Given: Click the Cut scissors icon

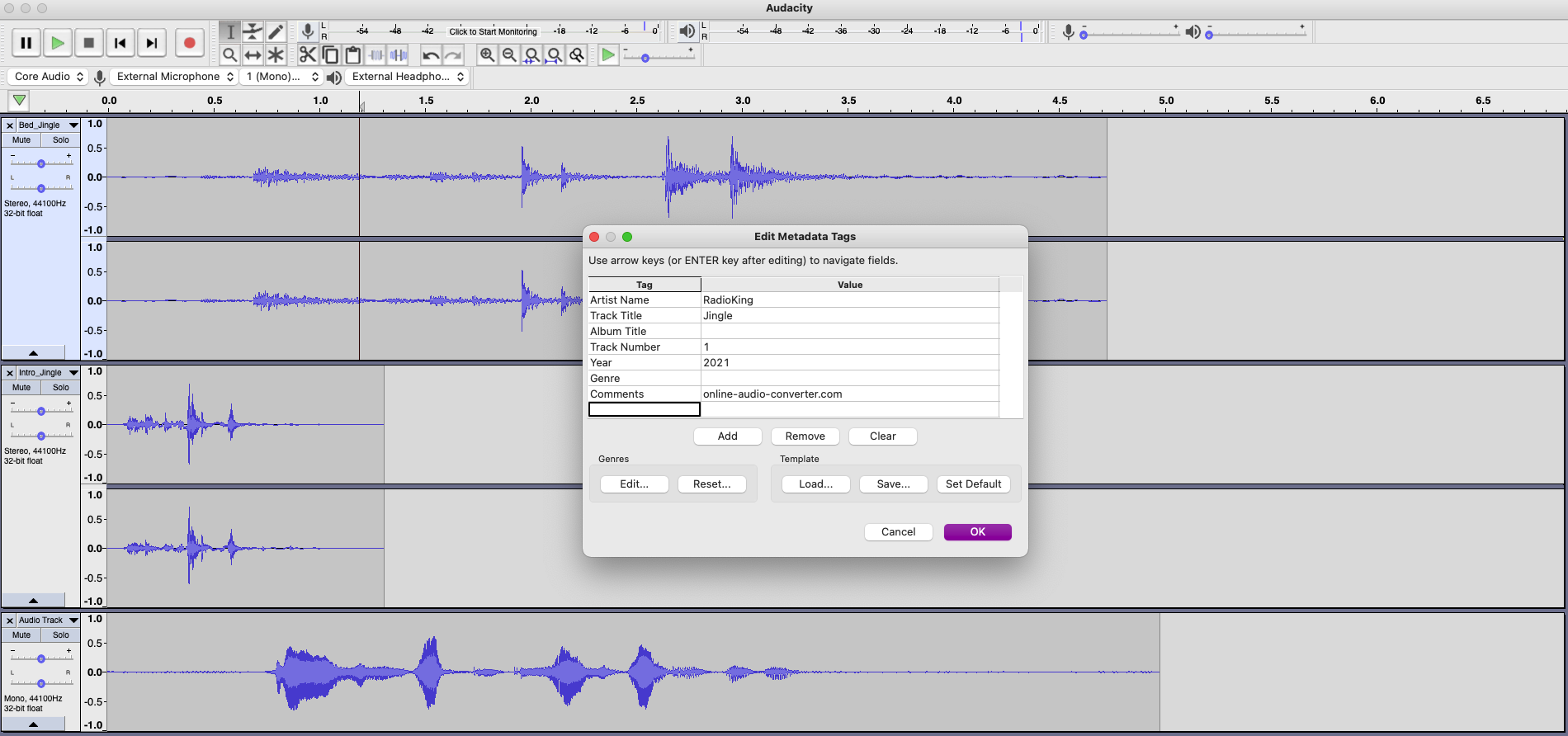Looking at the screenshot, I should tap(308, 55).
